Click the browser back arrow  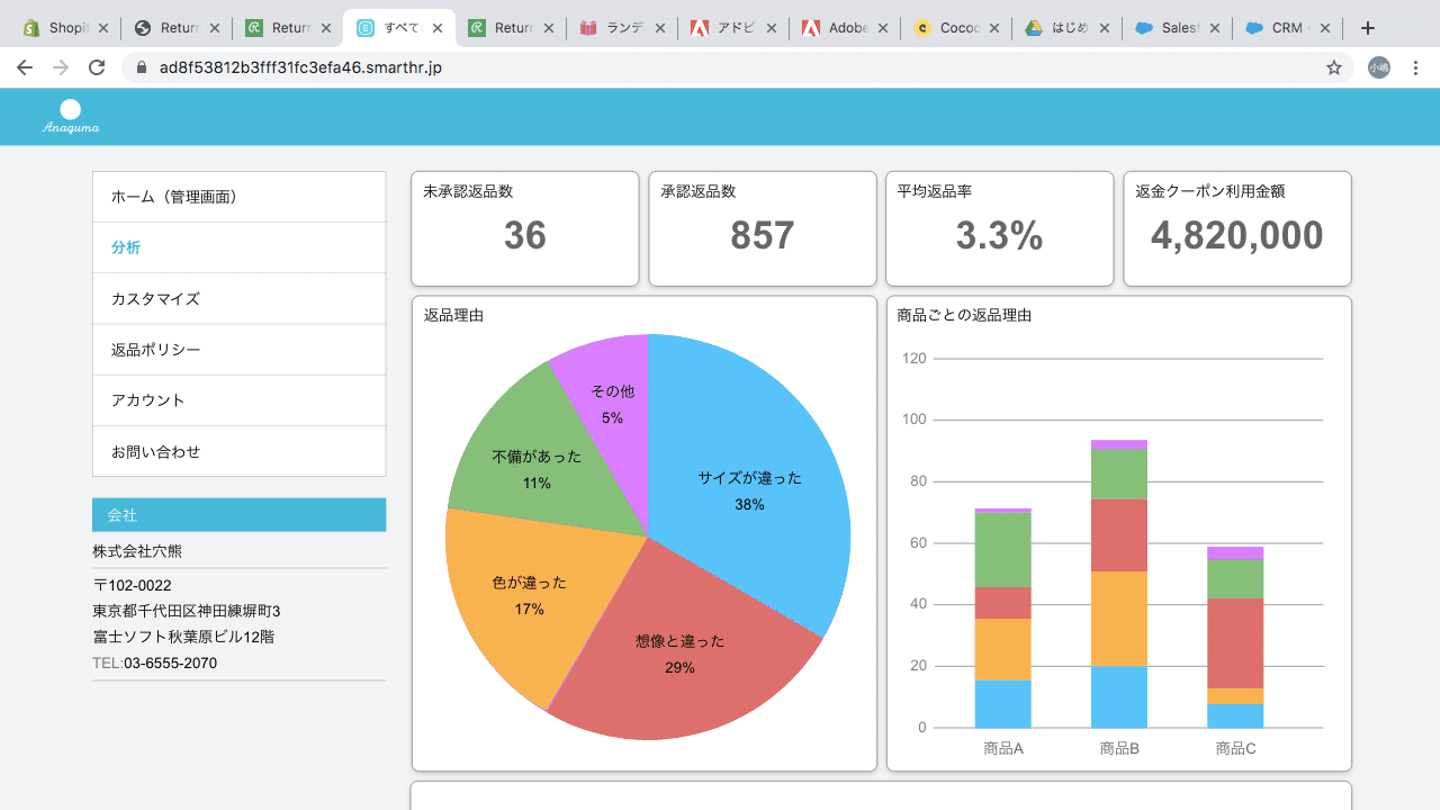coord(25,68)
